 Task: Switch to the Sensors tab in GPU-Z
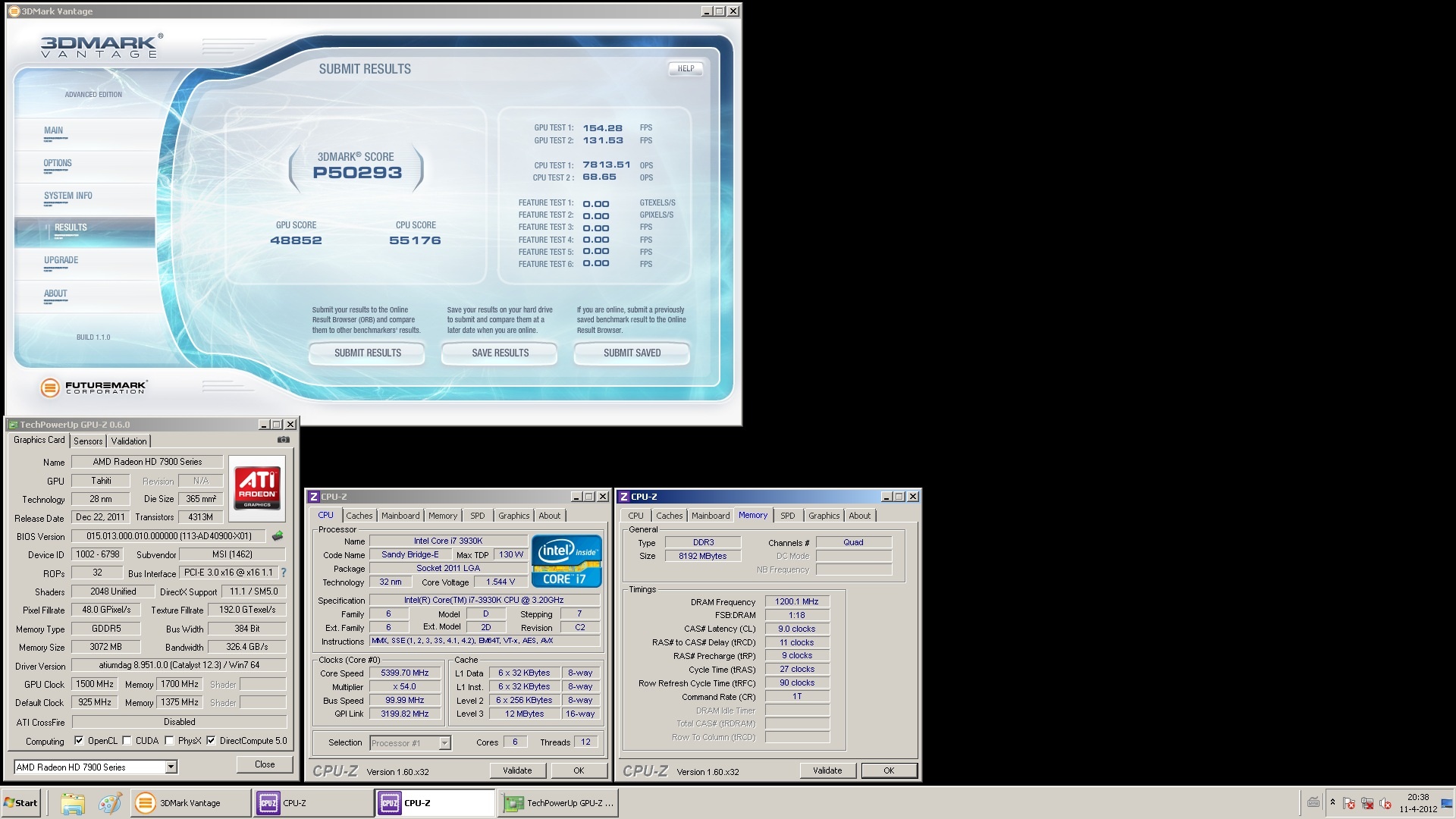coord(88,441)
